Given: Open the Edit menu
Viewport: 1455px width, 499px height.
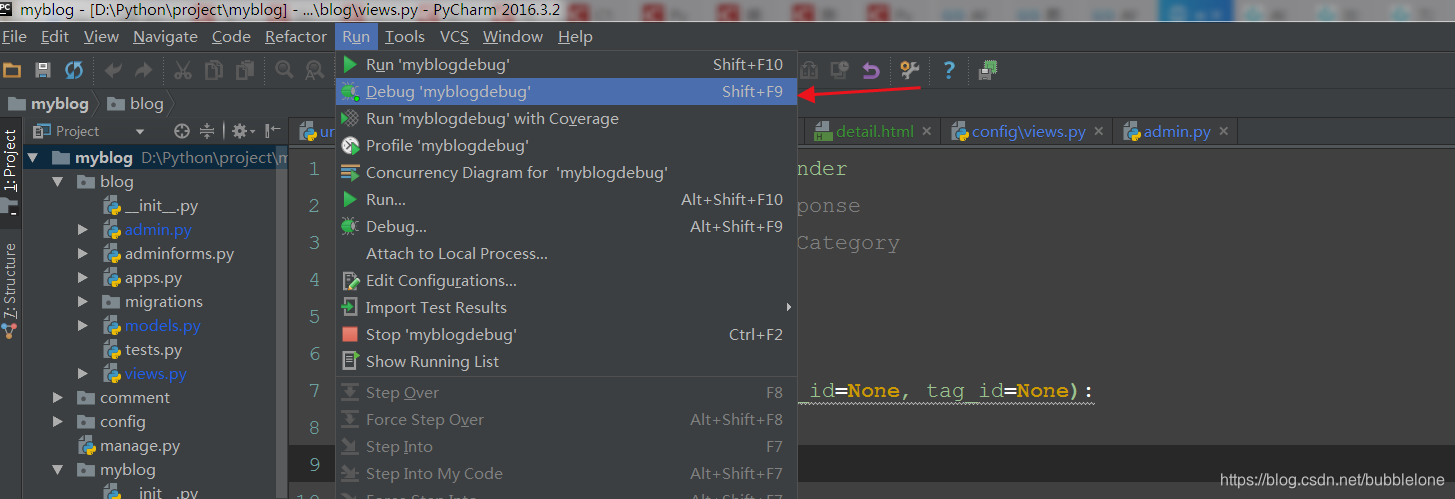Looking at the screenshot, I should [x=55, y=37].
